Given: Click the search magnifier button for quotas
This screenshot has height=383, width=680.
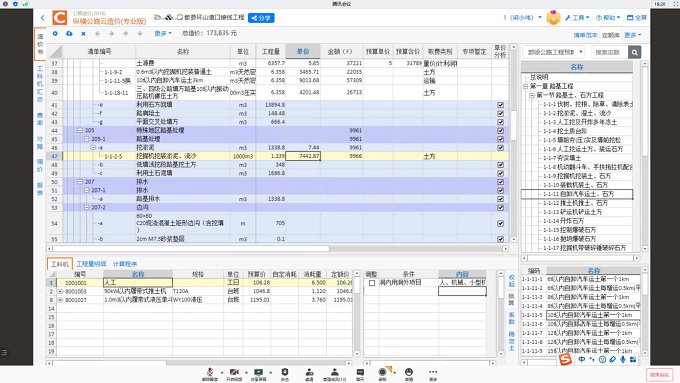Looking at the screenshot, I should (x=634, y=52).
